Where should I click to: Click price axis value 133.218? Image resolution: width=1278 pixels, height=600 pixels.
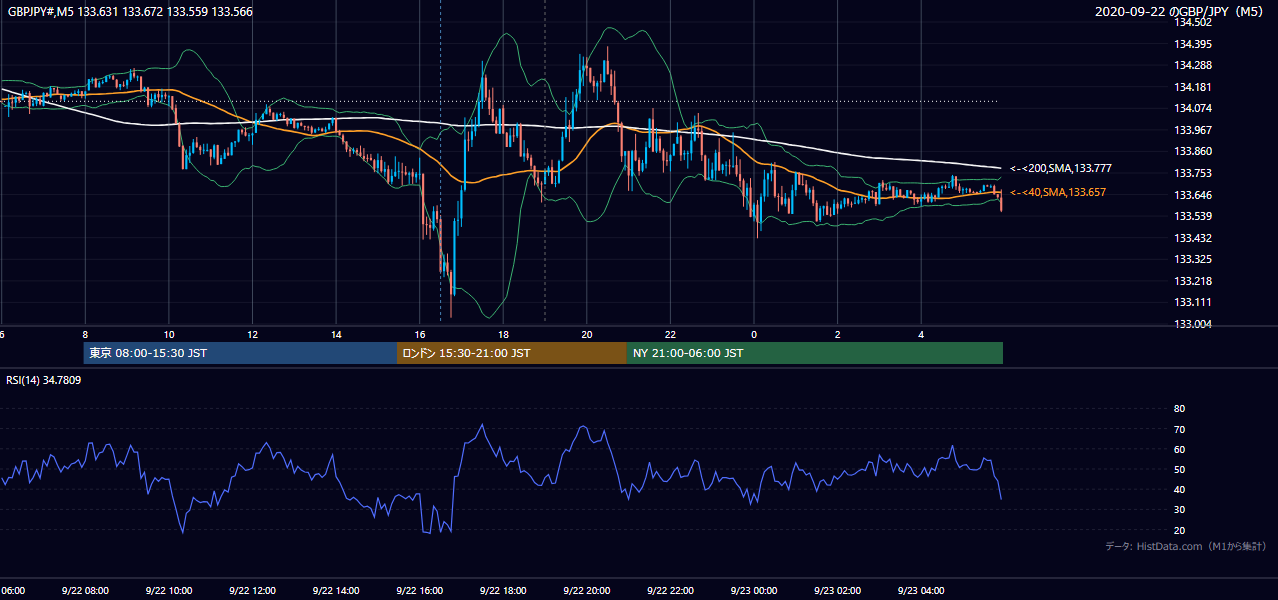pos(1192,281)
